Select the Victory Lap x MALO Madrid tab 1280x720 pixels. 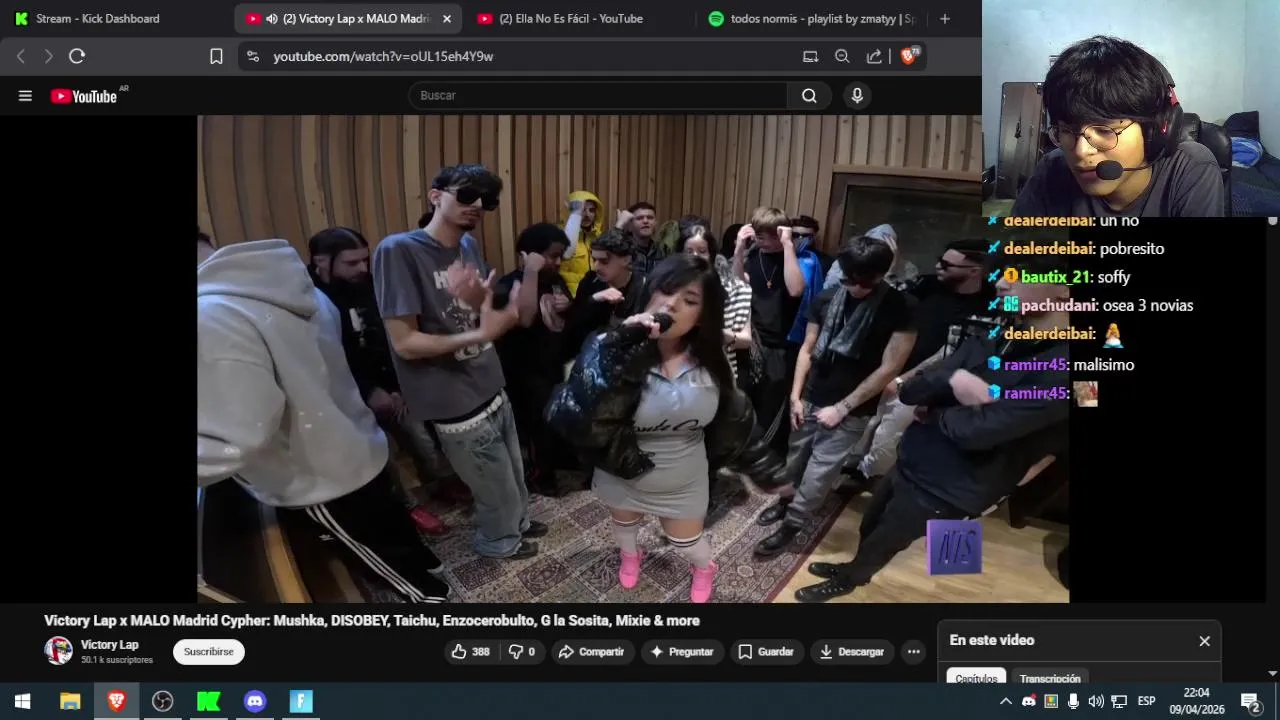coord(348,18)
